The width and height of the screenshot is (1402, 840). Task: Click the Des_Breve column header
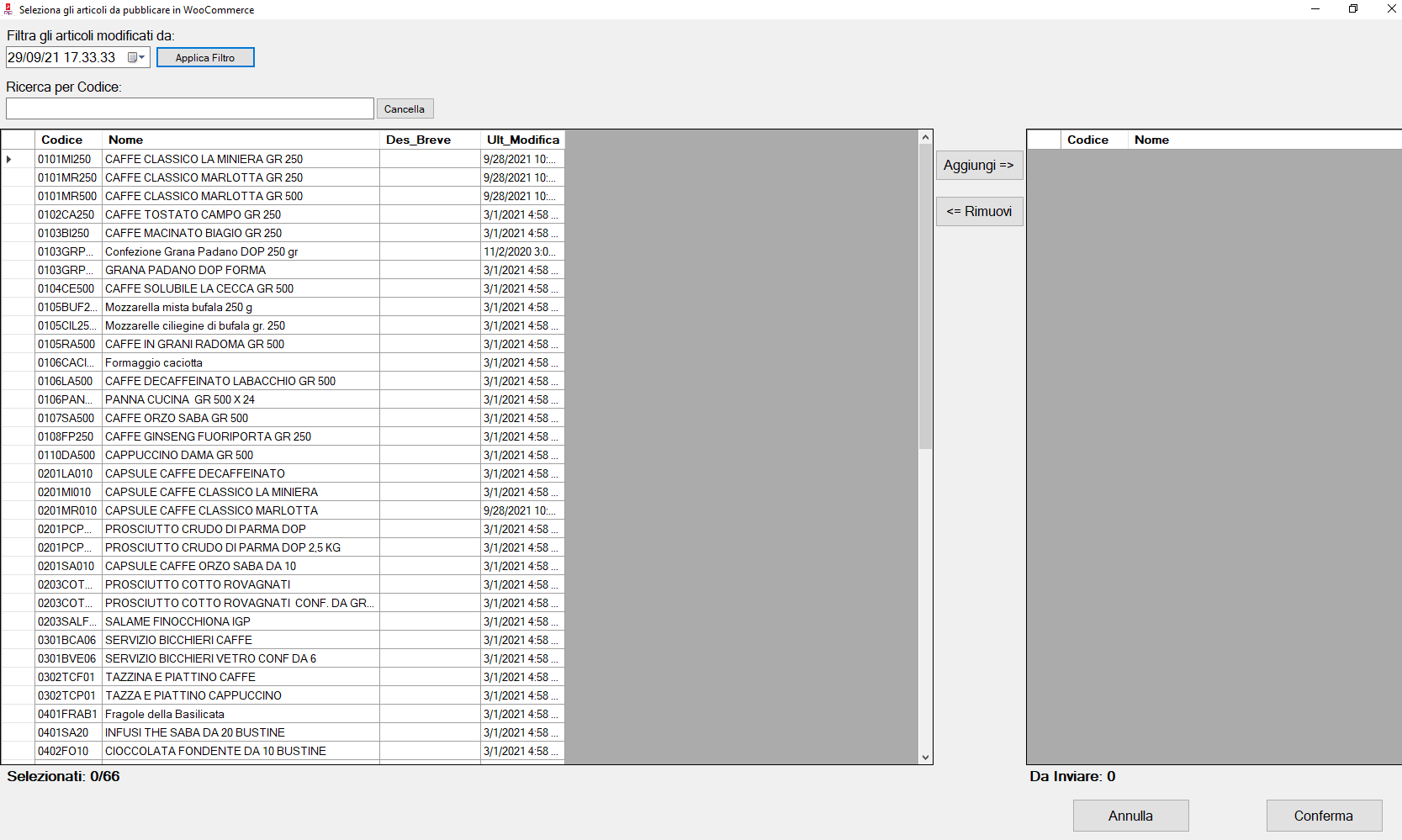click(x=429, y=140)
